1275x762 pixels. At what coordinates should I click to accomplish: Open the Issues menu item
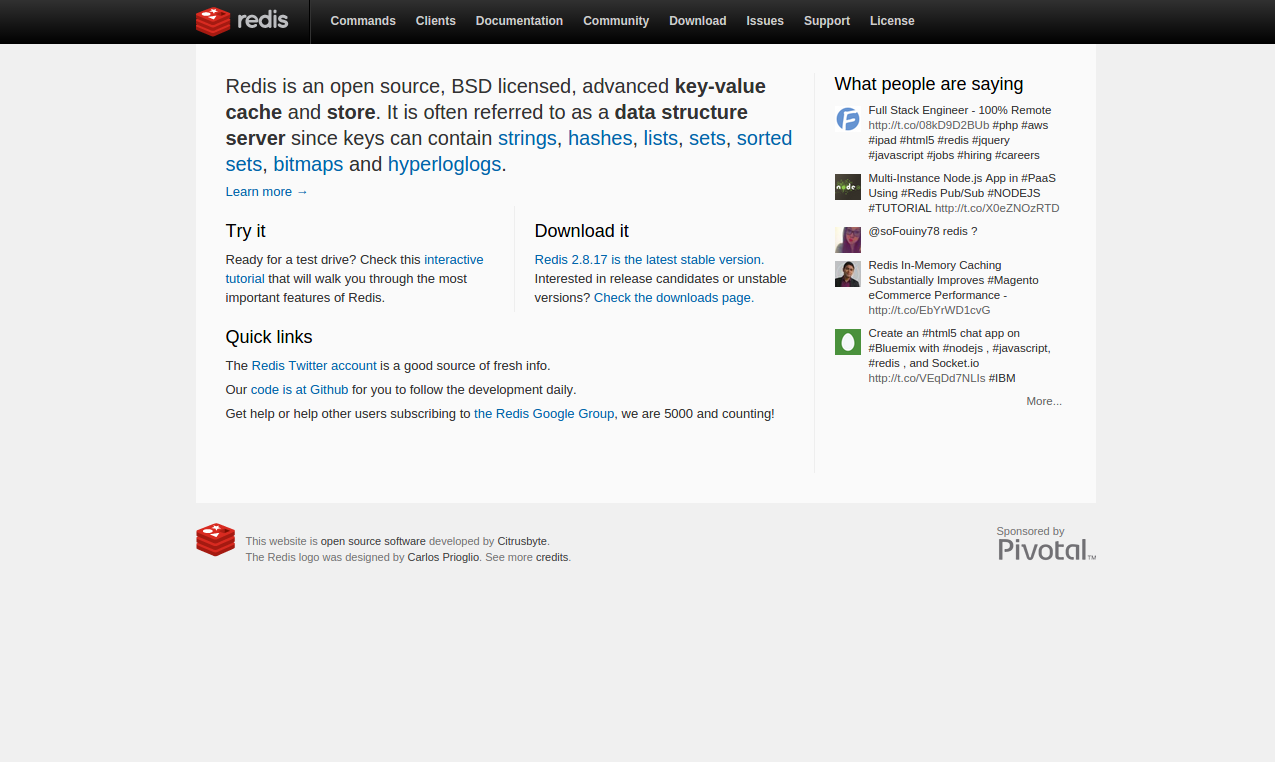click(x=765, y=21)
